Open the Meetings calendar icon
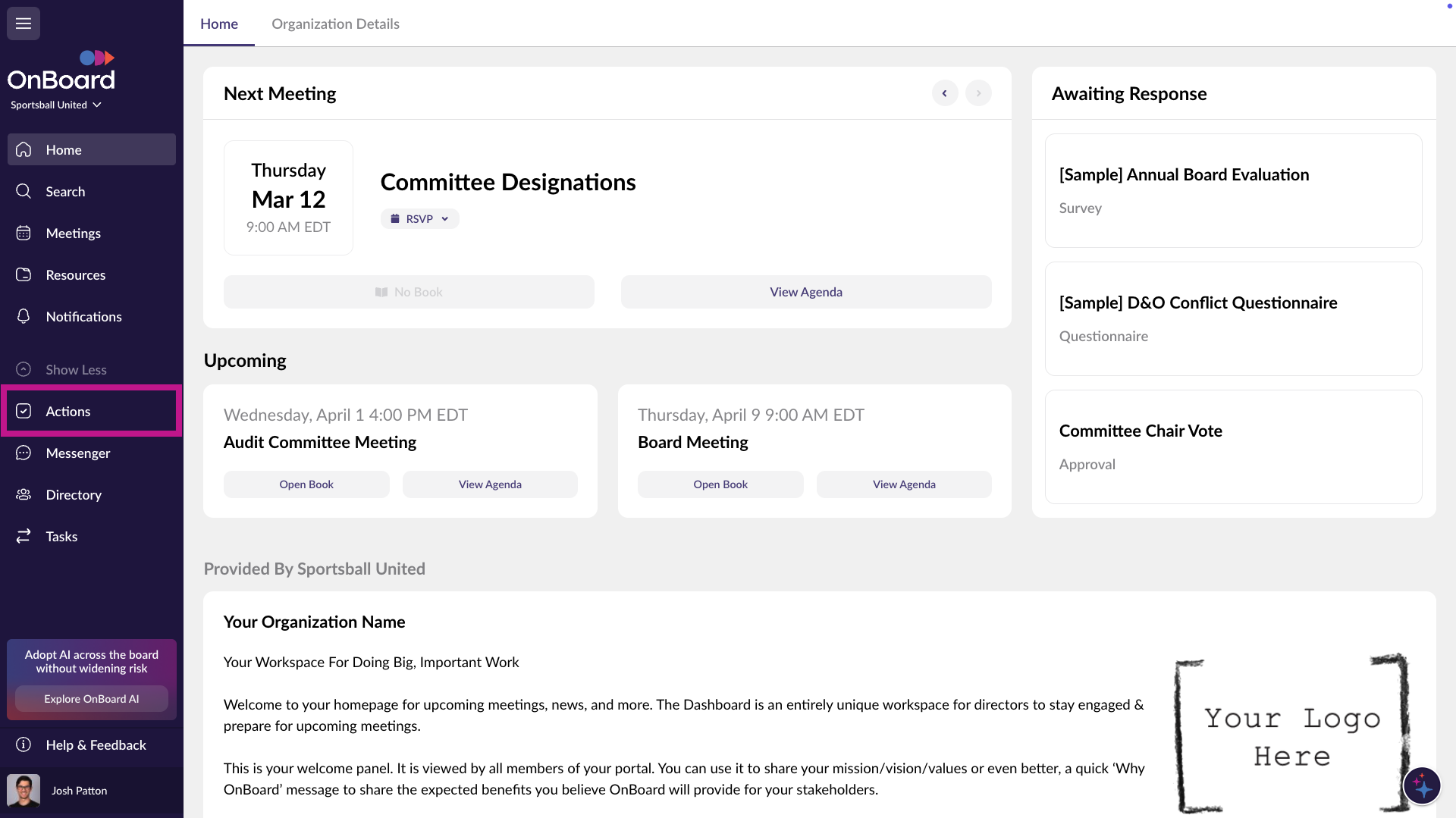 24,233
